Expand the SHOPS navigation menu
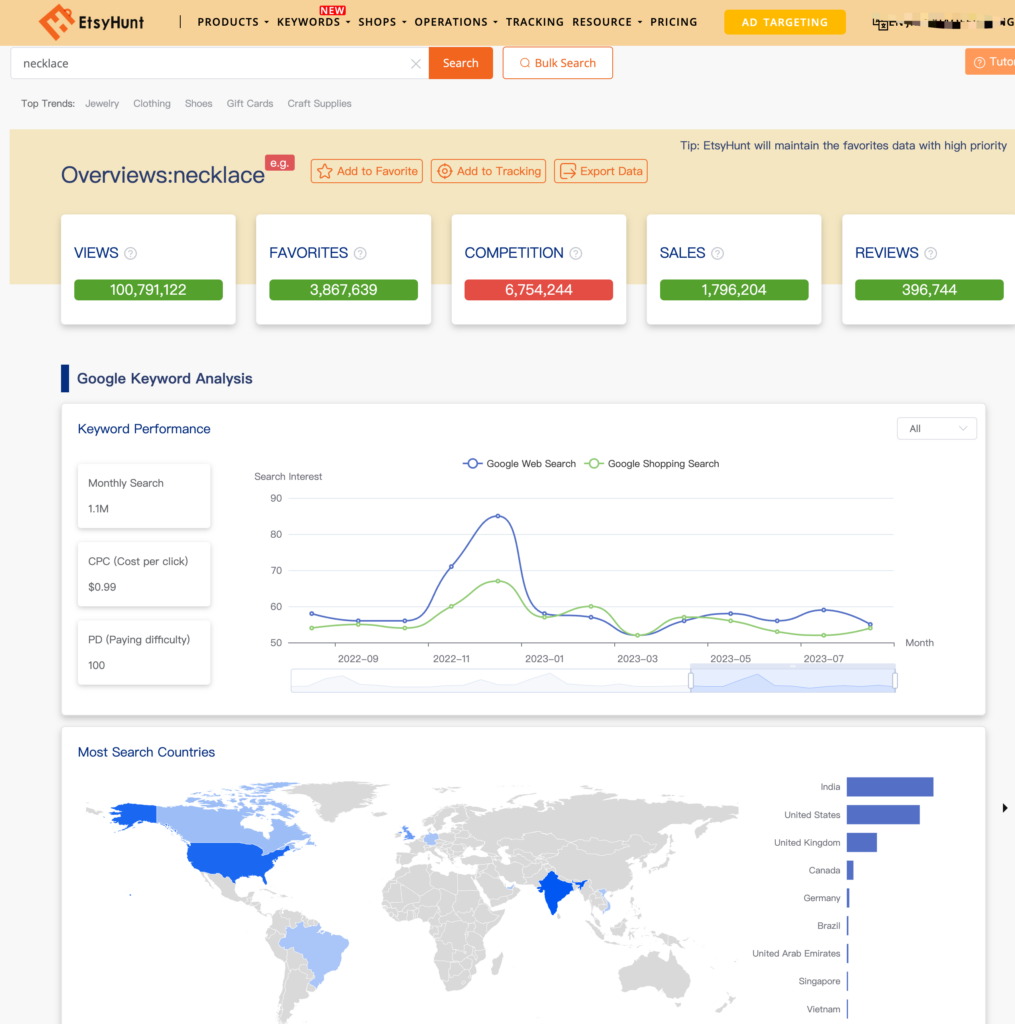The image size is (1015, 1024). coord(382,22)
